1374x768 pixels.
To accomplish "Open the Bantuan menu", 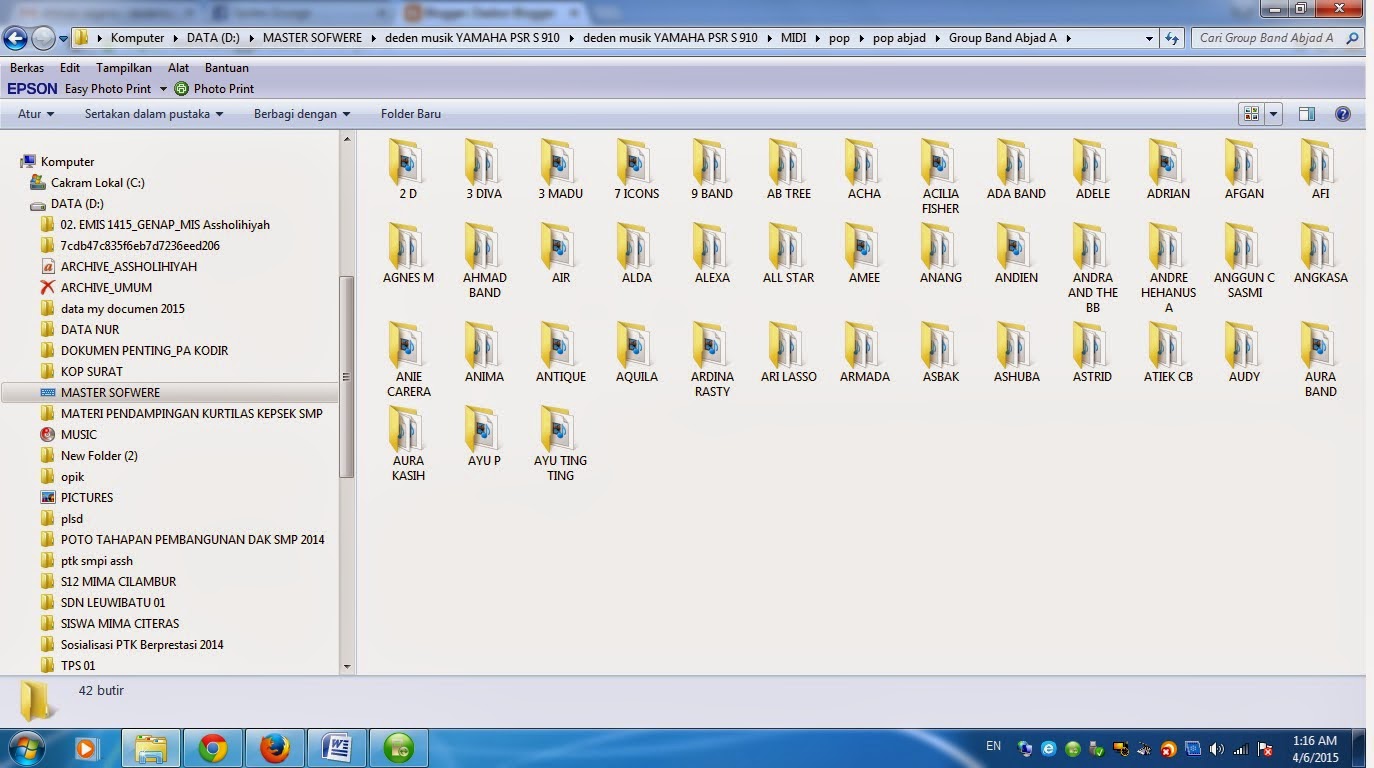I will (x=227, y=68).
